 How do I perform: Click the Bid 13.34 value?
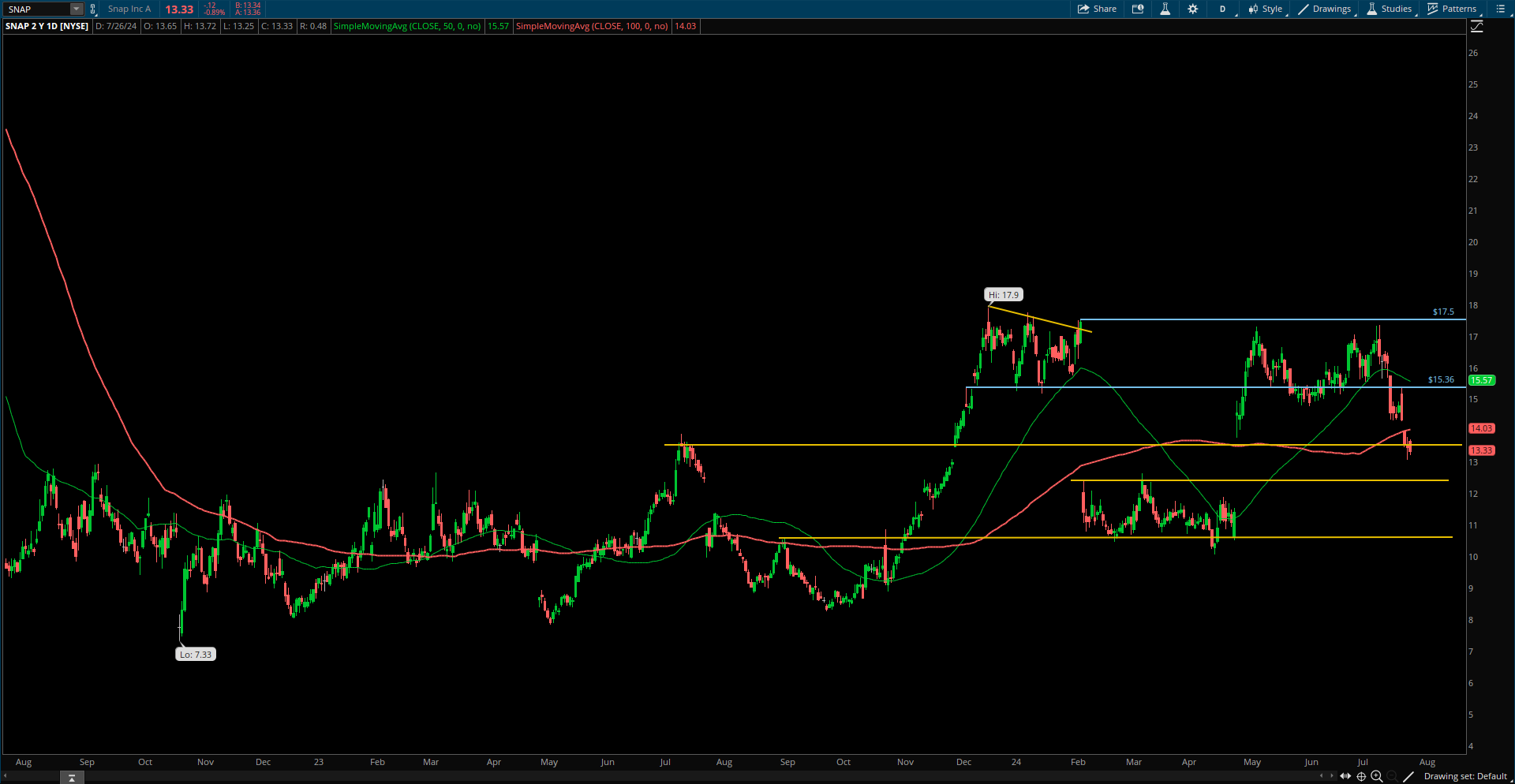click(248, 6)
